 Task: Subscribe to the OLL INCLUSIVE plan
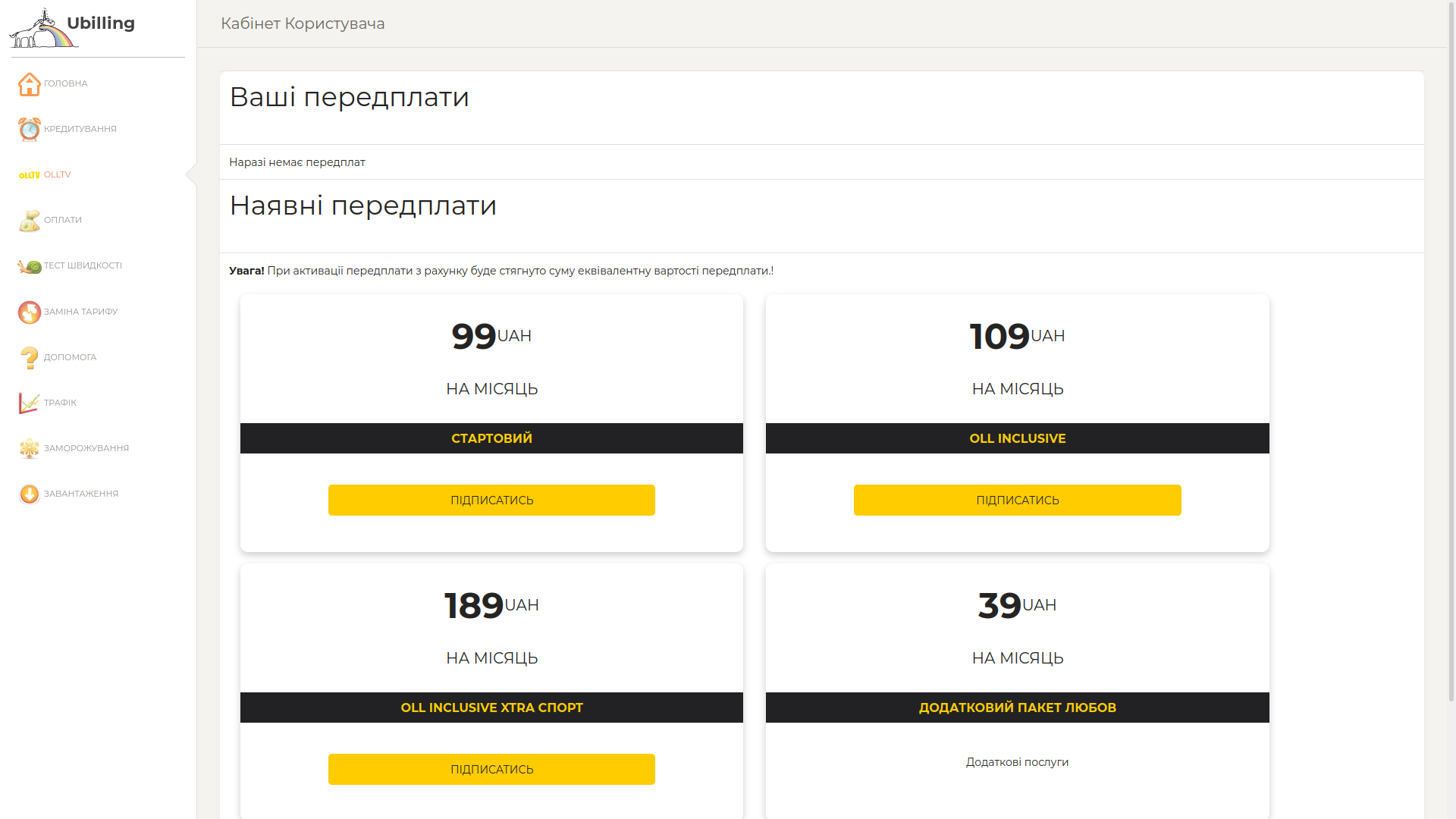pyautogui.click(x=1017, y=500)
